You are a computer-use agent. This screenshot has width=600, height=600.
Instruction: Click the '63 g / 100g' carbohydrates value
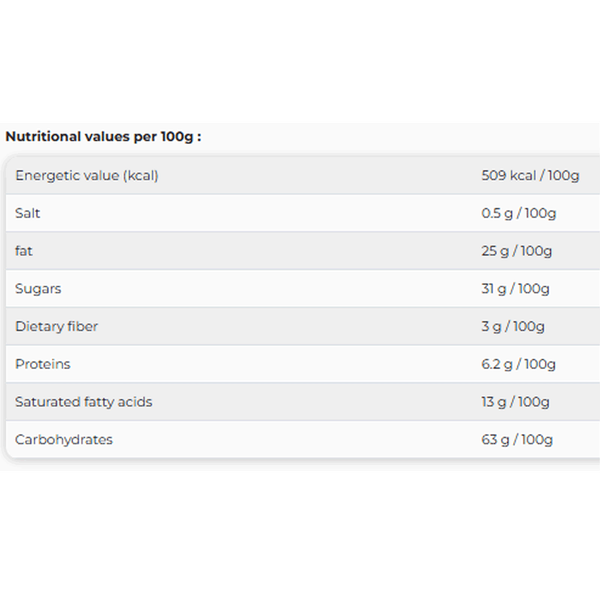(x=517, y=440)
